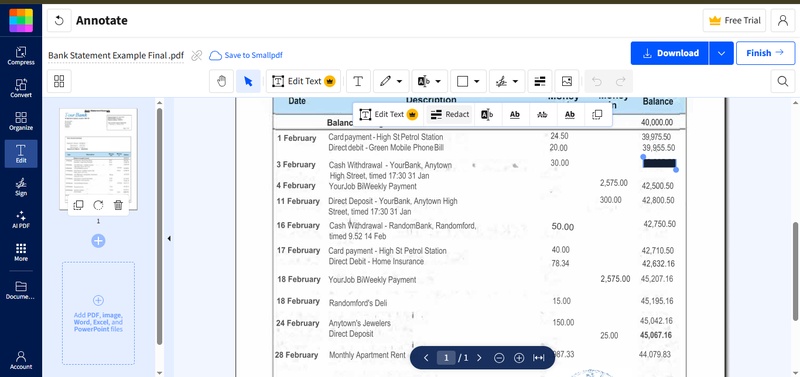Click Edit Text in main toolbar
Image resolution: width=800 pixels, height=377 pixels.
304,81
